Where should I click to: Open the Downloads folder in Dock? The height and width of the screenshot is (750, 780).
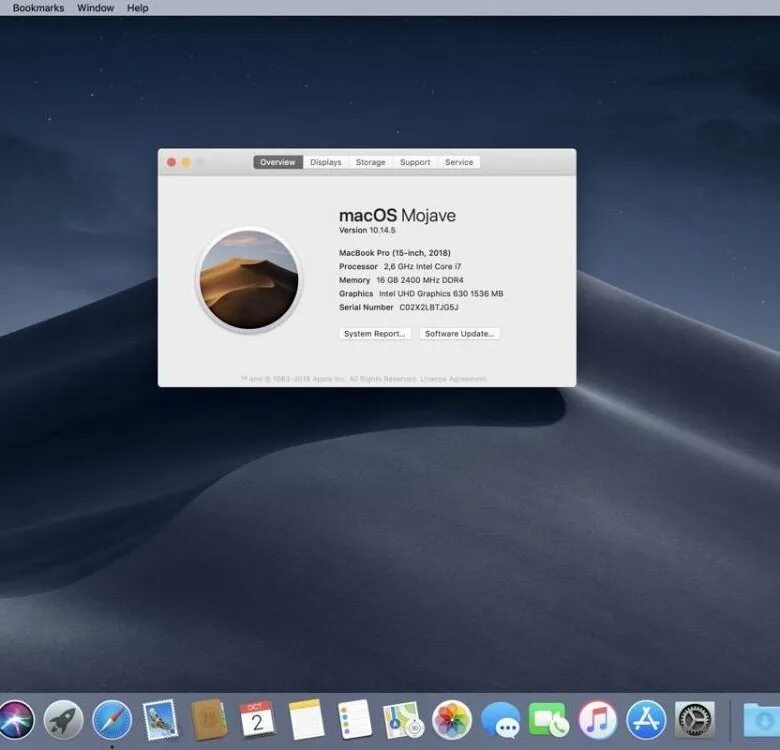(x=761, y=719)
